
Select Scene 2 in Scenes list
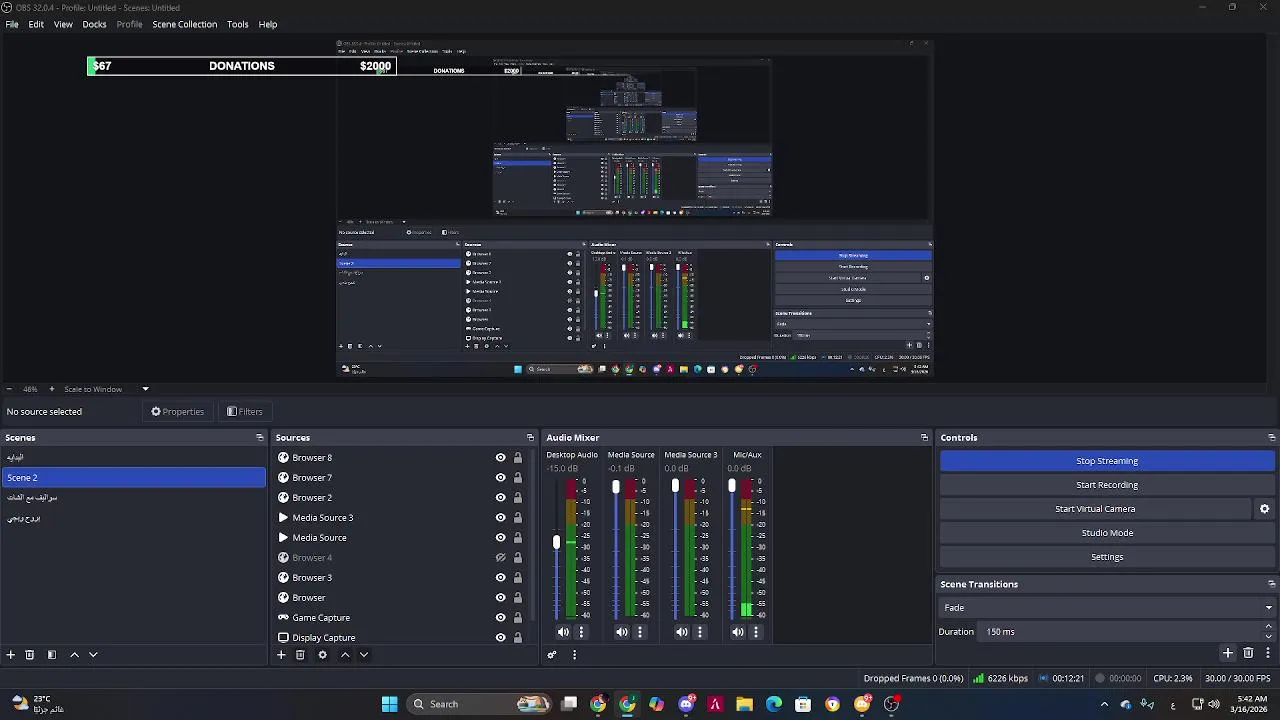tap(134, 478)
